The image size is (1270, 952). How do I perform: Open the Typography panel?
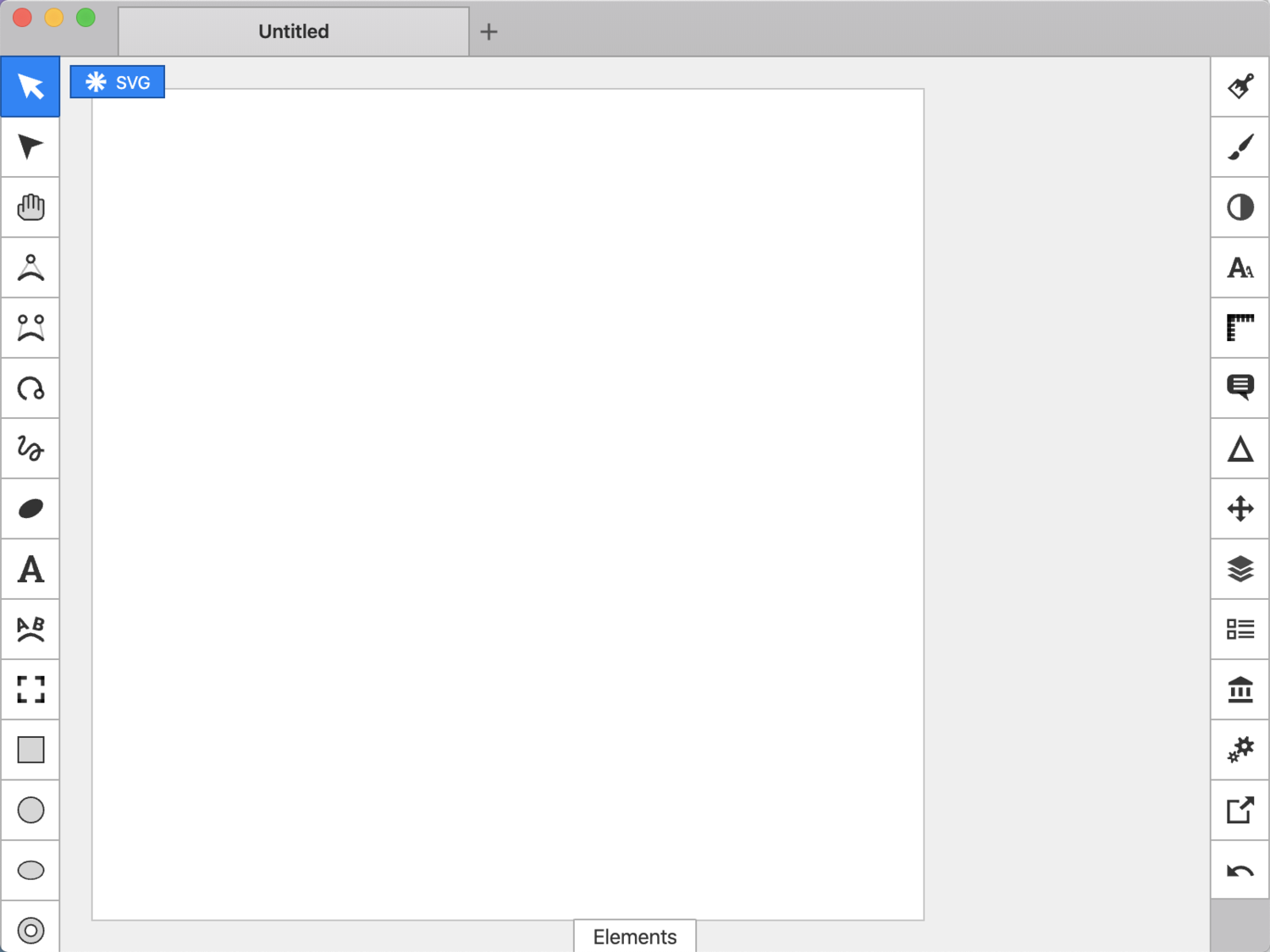click(1240, 268)
